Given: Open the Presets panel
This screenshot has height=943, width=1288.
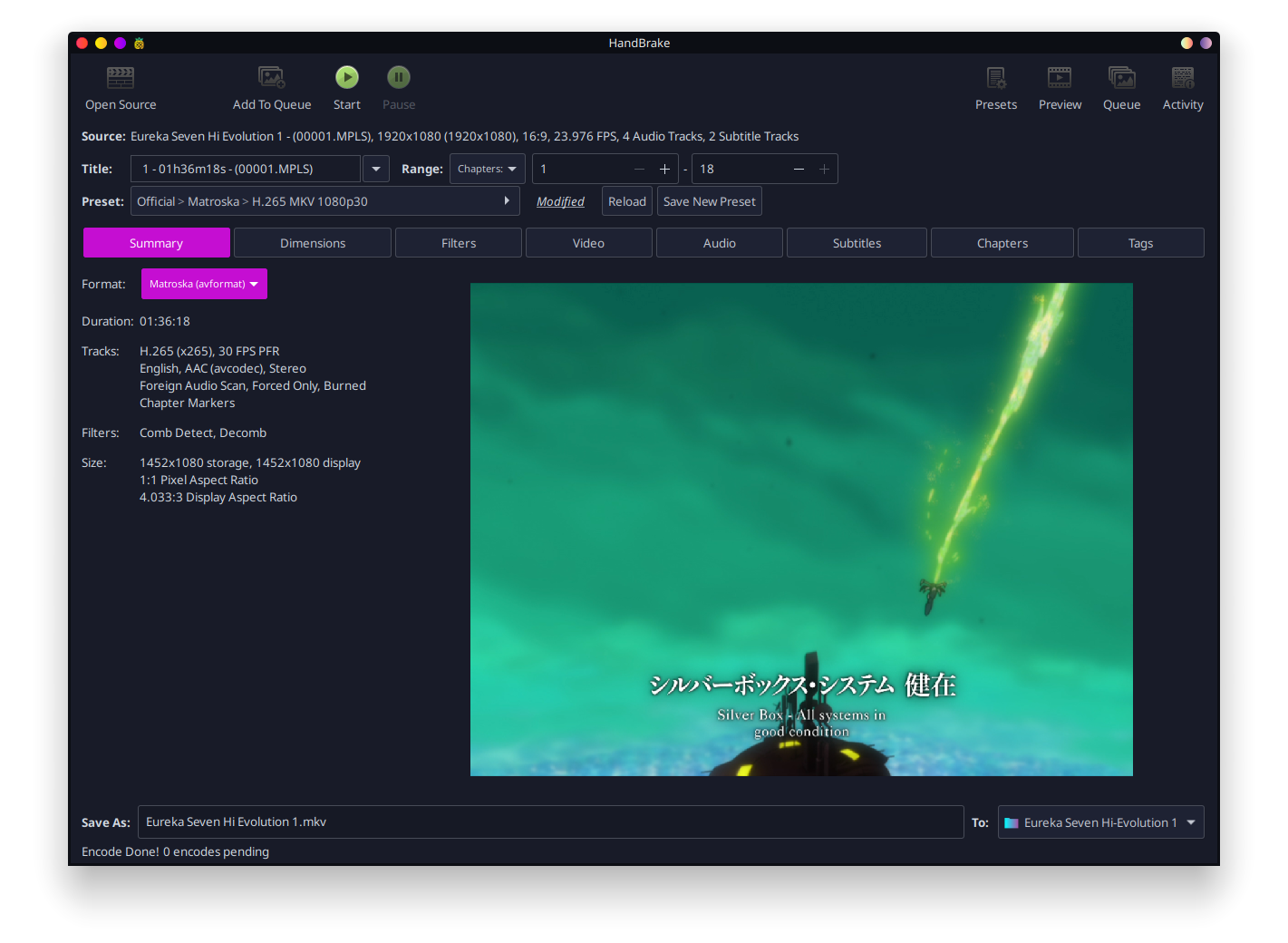Looking at the screenshot, I should coord(995,88).
